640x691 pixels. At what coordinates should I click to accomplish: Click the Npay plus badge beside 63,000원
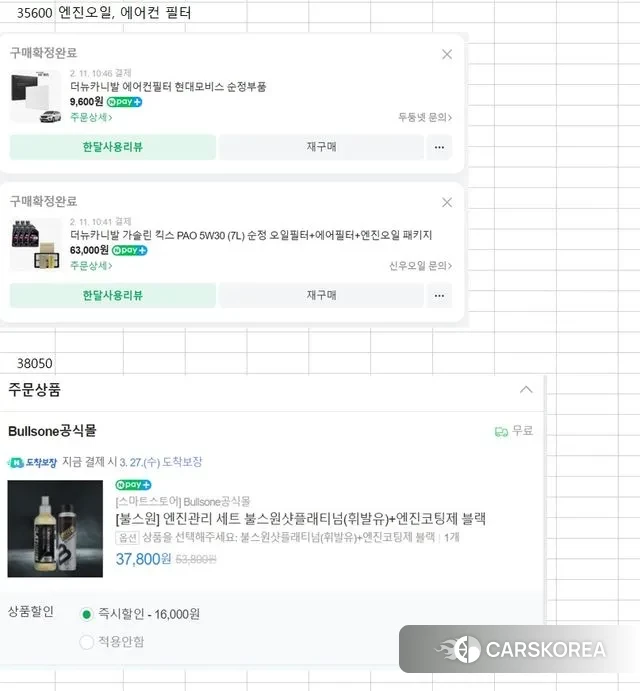(130, 250)
